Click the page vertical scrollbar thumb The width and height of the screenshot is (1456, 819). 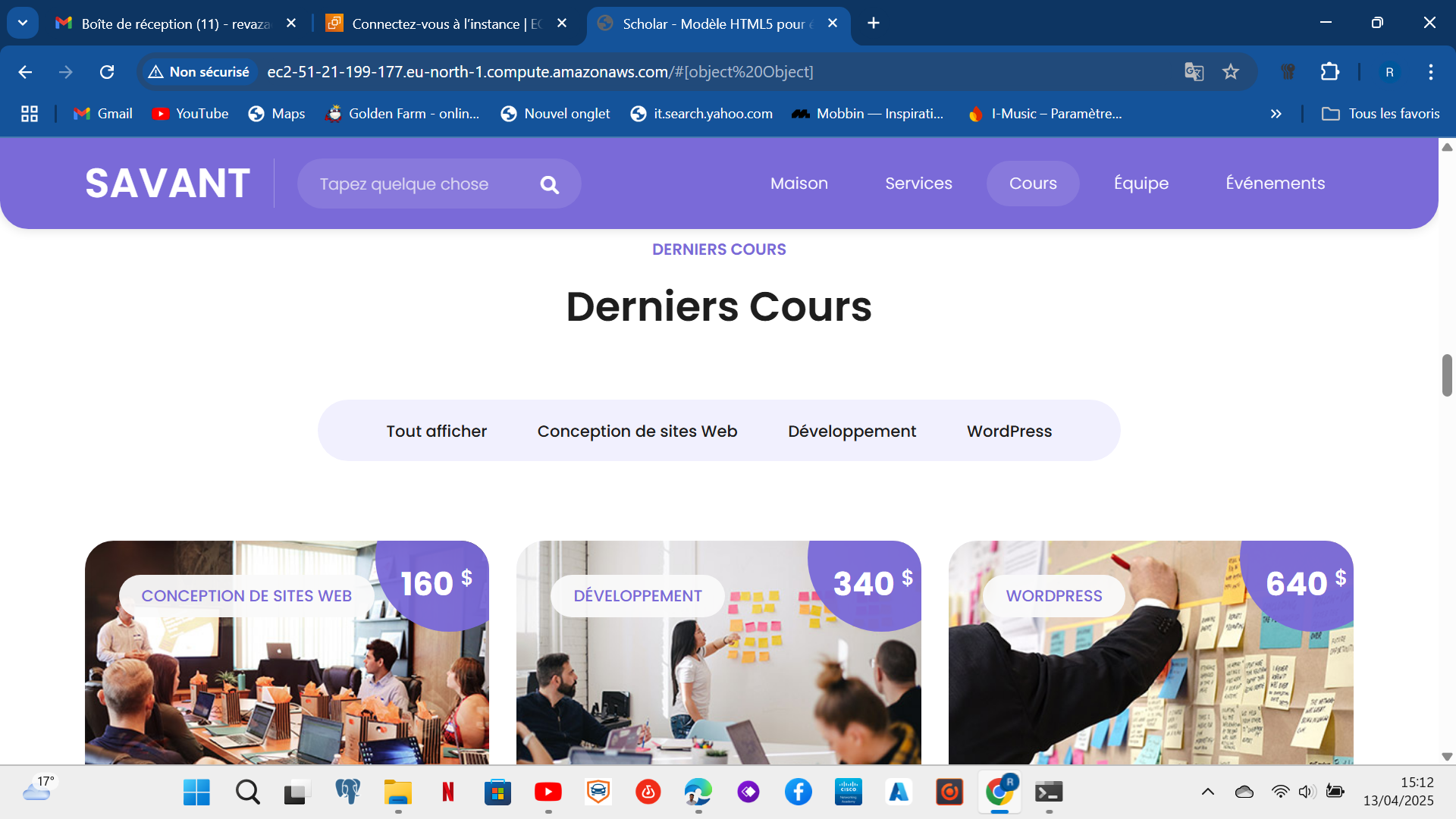tap(1447, 375)
